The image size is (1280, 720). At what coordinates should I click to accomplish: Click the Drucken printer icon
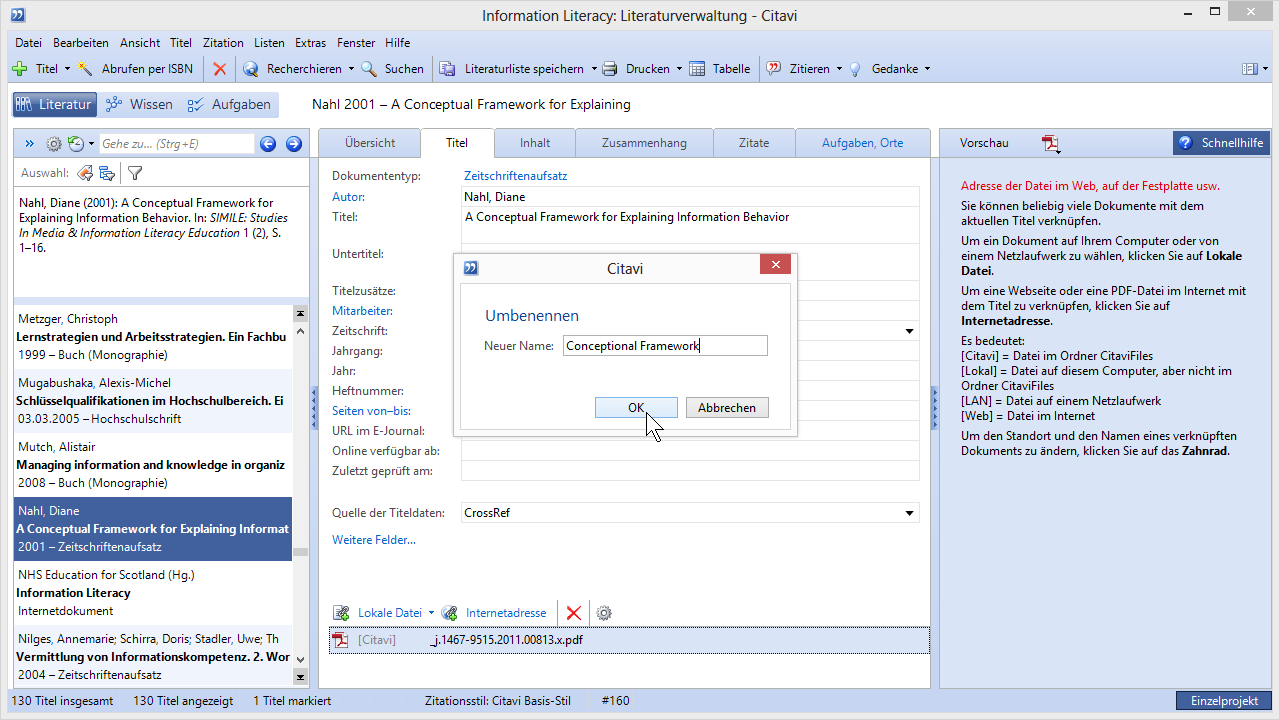point(610,69)
